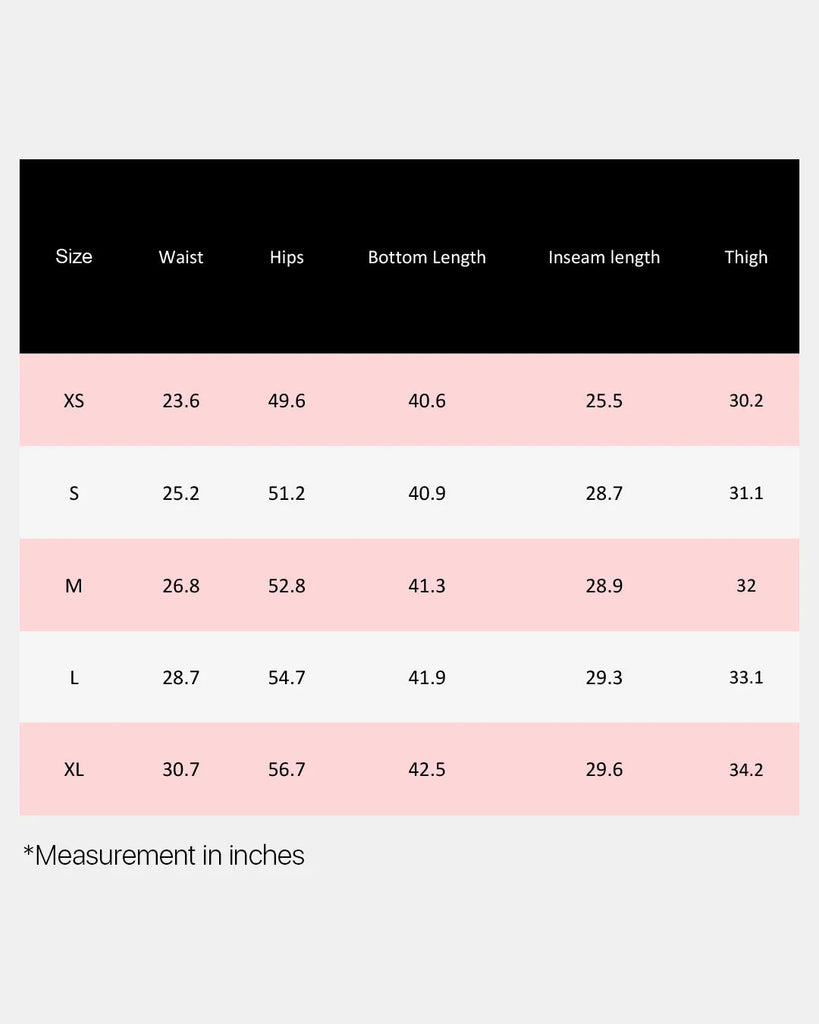Click the M thigh value 32
This screenshot has height=1024, width=819.
(746, 586)
